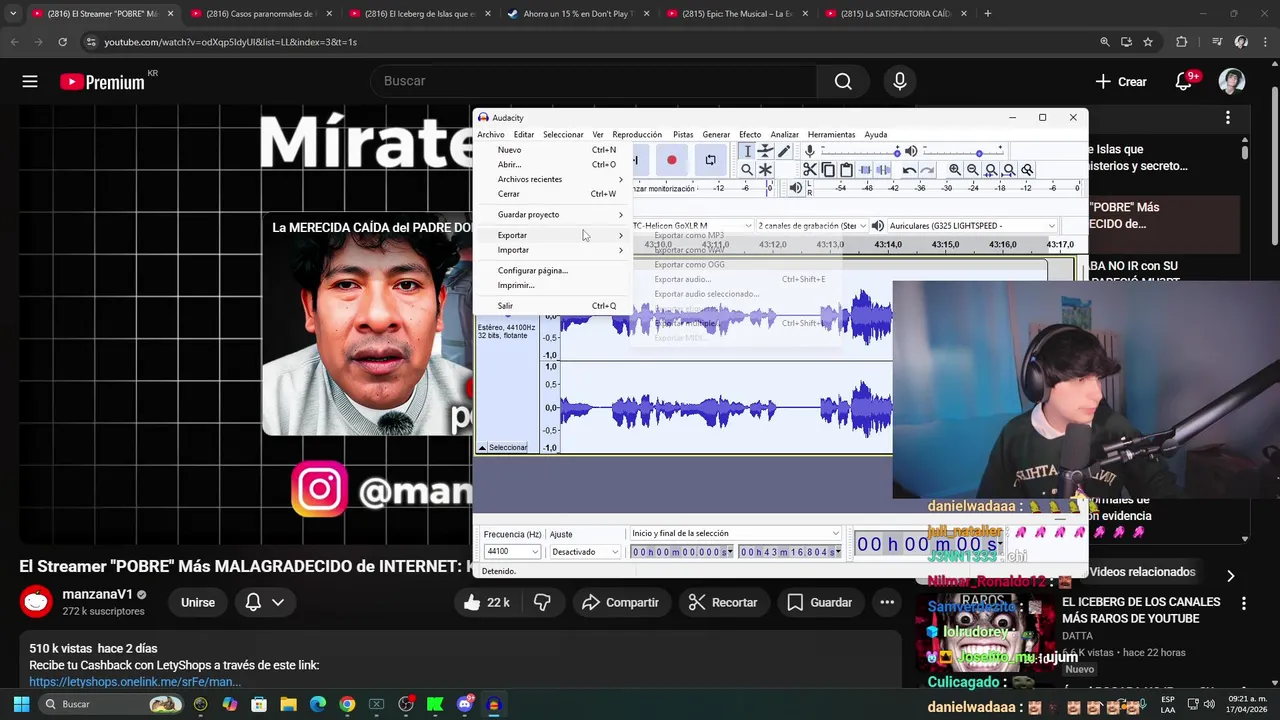
Task: Click the Redo arrow in Audacity
Action: tap(927, 170)
